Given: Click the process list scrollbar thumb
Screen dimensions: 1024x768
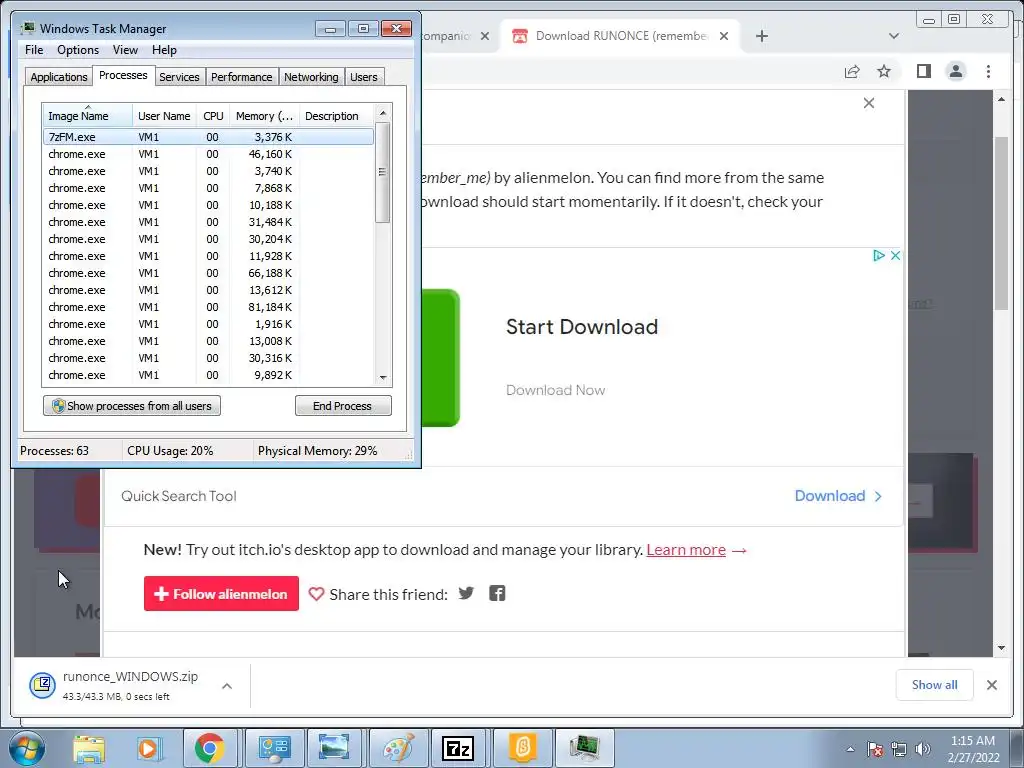Looking at the screenshot, I should [x=383, y=173].
